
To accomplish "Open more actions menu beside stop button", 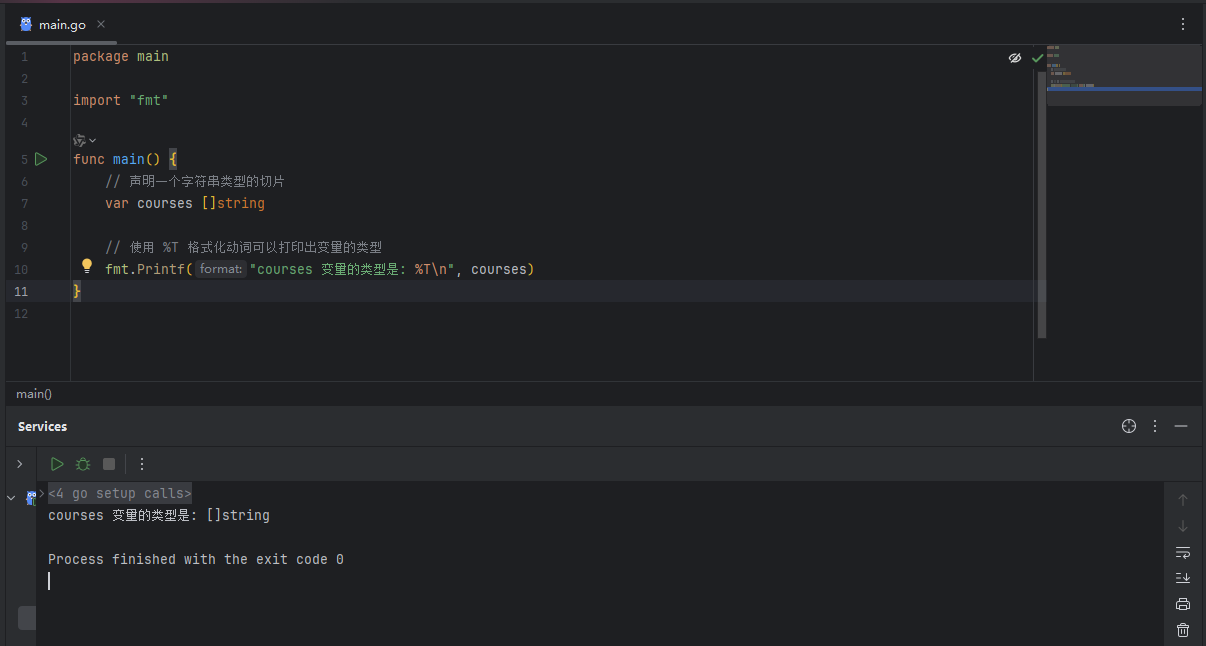I will [x=142, y=464].
